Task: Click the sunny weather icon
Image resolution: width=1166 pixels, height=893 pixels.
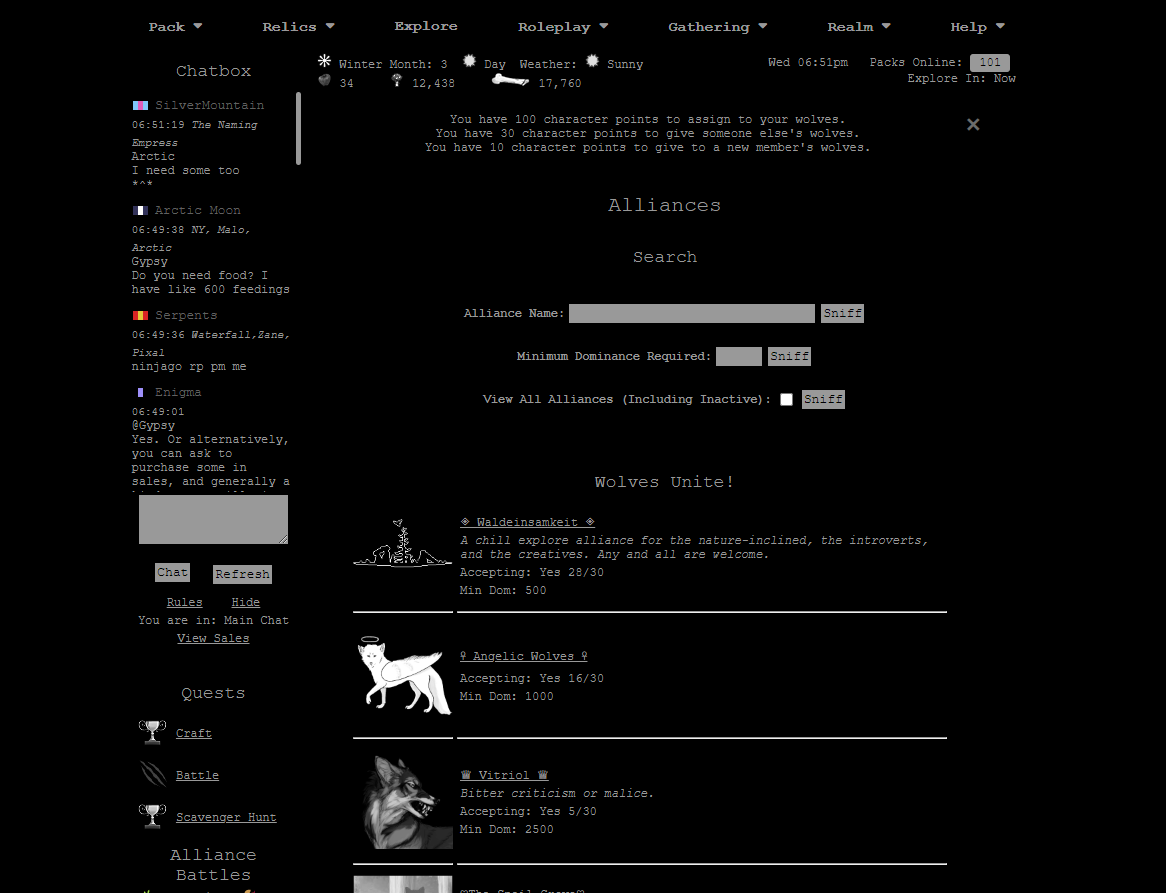Action: pyautogui.click(x=593, y=61)
